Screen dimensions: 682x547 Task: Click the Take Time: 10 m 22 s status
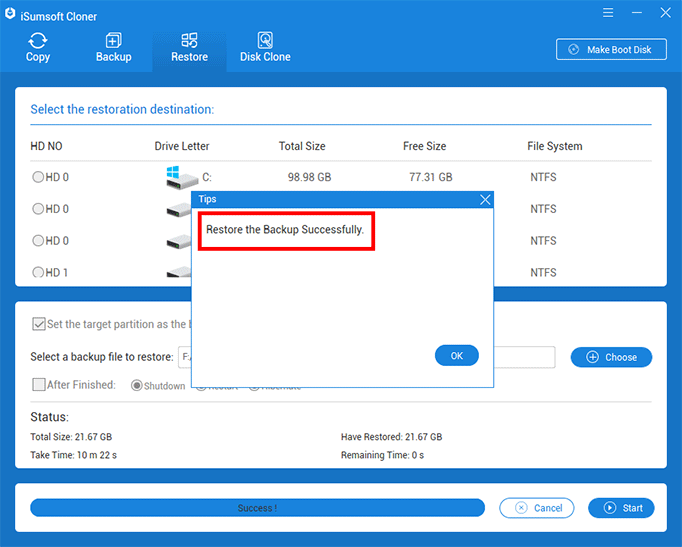(x=74, y=455)
